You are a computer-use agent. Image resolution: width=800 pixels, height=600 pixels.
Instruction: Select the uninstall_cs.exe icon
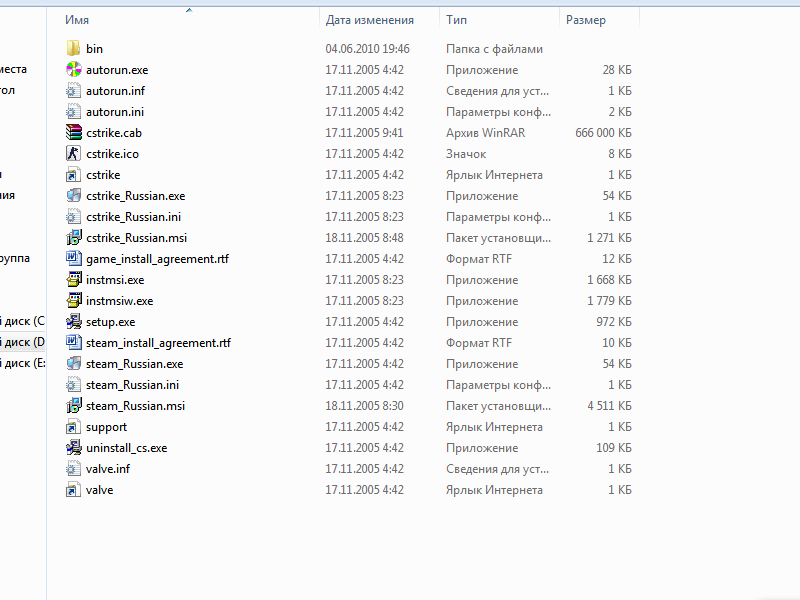73,447
